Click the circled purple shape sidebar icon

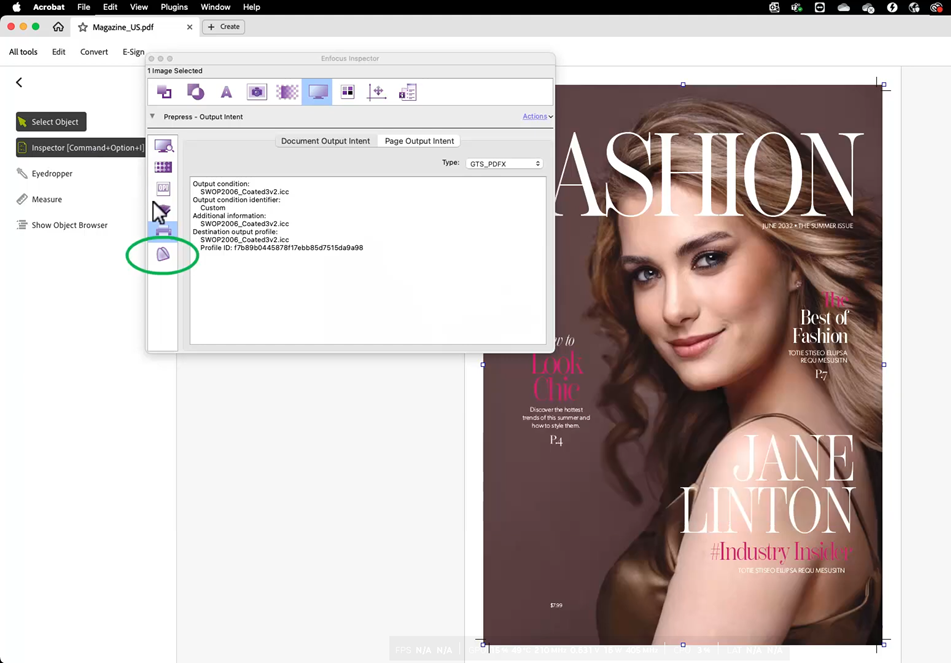click(163, 255)
